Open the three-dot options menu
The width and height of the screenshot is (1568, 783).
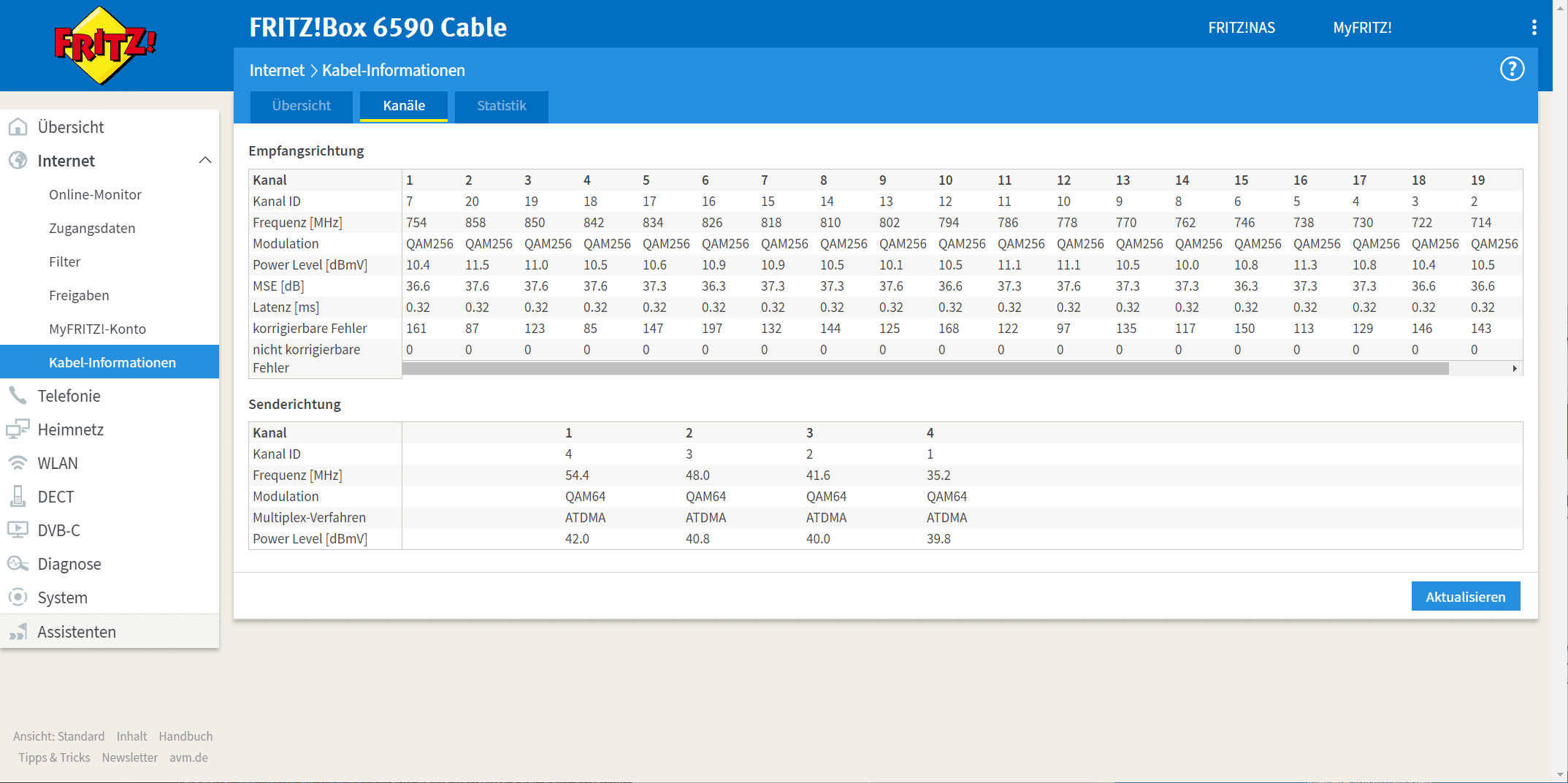click(x=1534, y=28)
